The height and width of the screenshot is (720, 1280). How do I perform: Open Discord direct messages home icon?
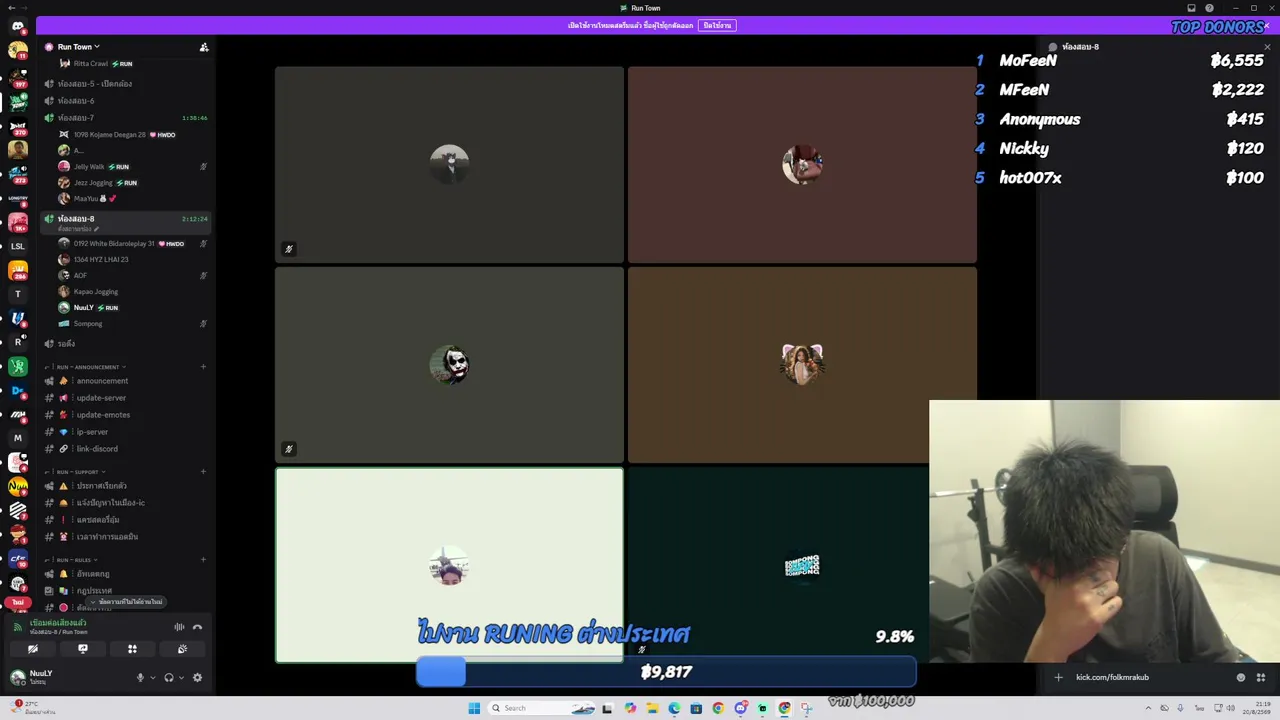17,26
